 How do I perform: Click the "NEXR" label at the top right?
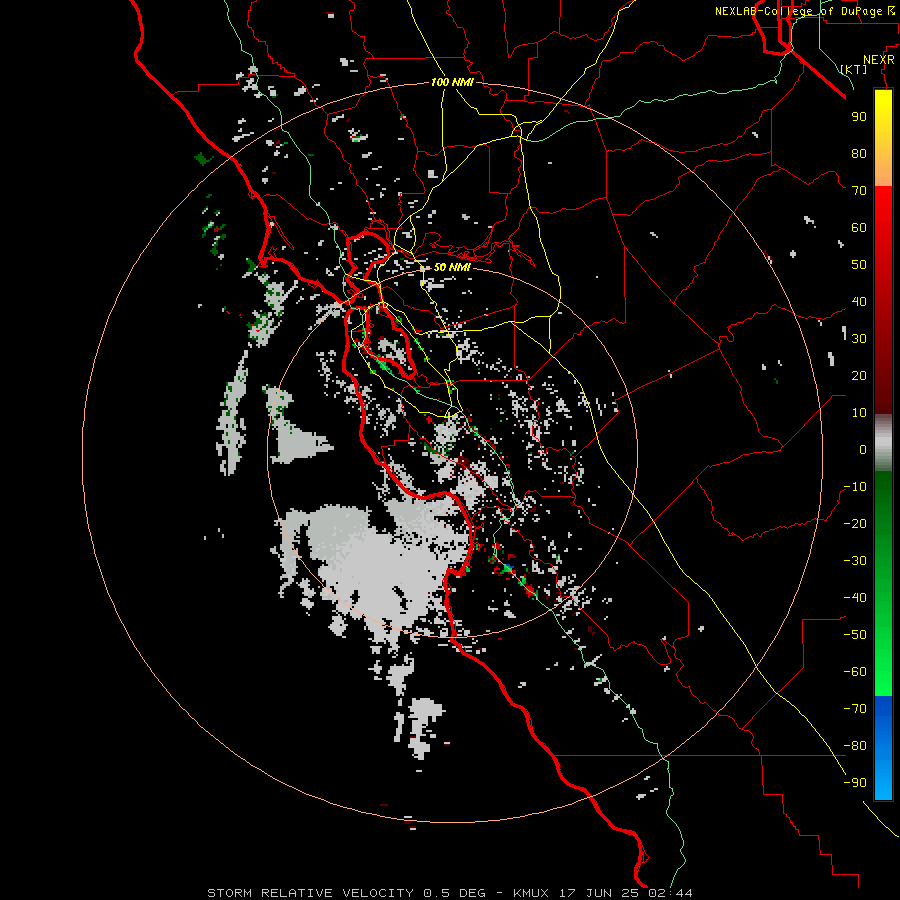click(878, 60)
